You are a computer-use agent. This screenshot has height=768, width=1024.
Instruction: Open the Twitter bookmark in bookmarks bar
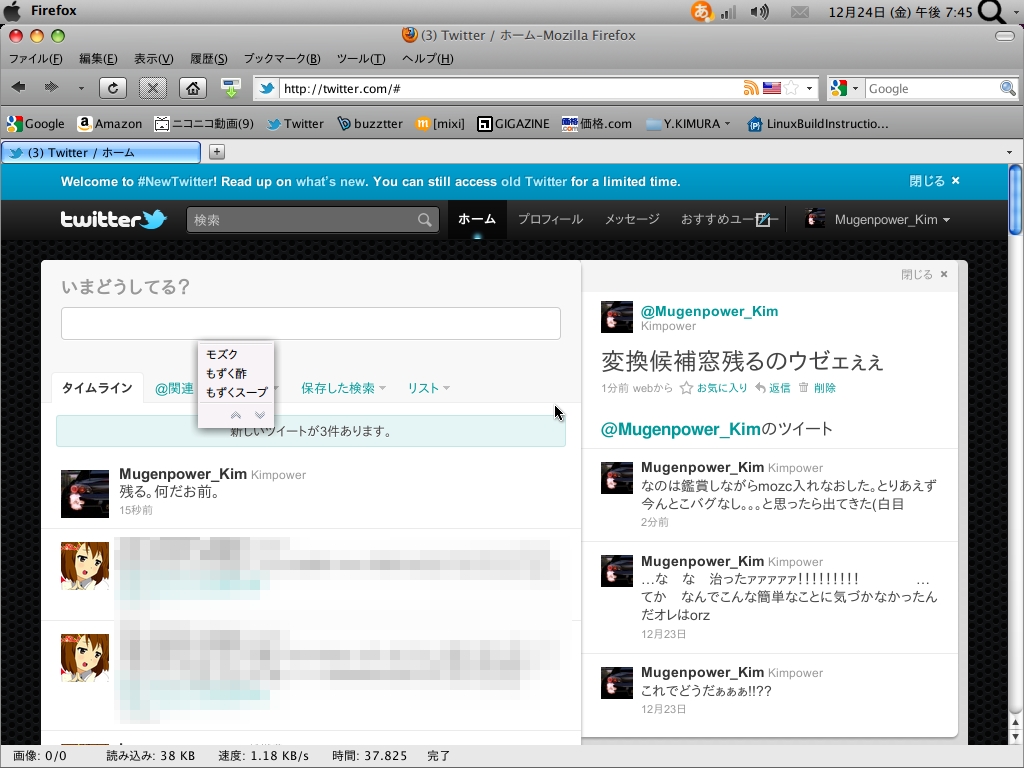tap(295, 123)
